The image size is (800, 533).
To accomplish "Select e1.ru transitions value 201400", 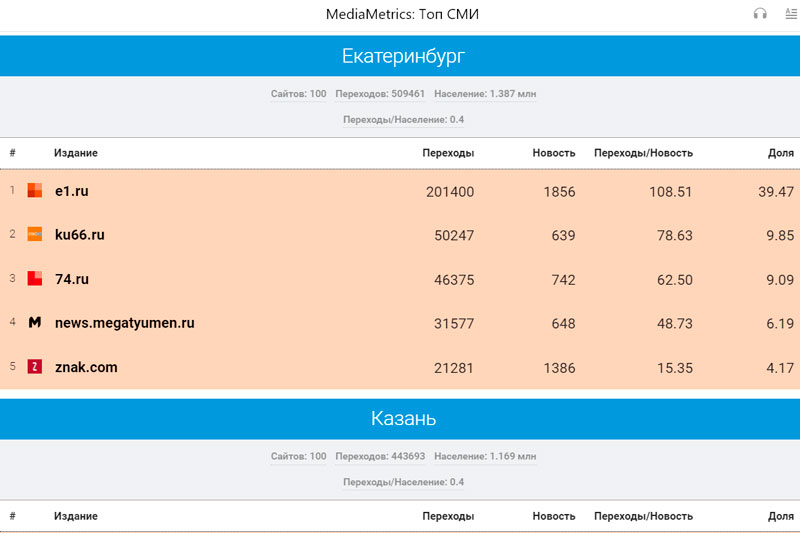I will click(450, 192).
